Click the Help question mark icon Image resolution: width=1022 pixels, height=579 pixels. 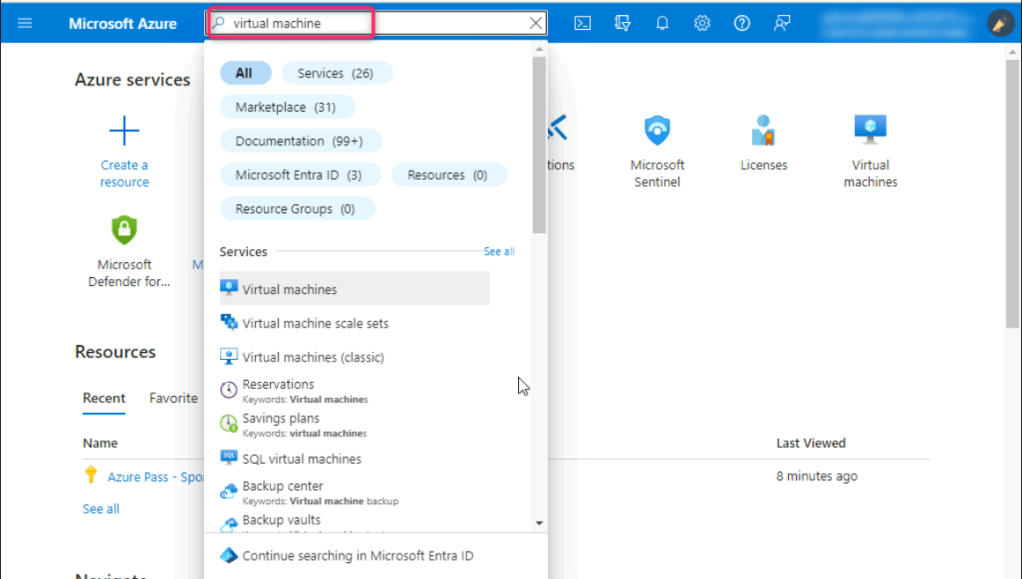pos(742,23)
